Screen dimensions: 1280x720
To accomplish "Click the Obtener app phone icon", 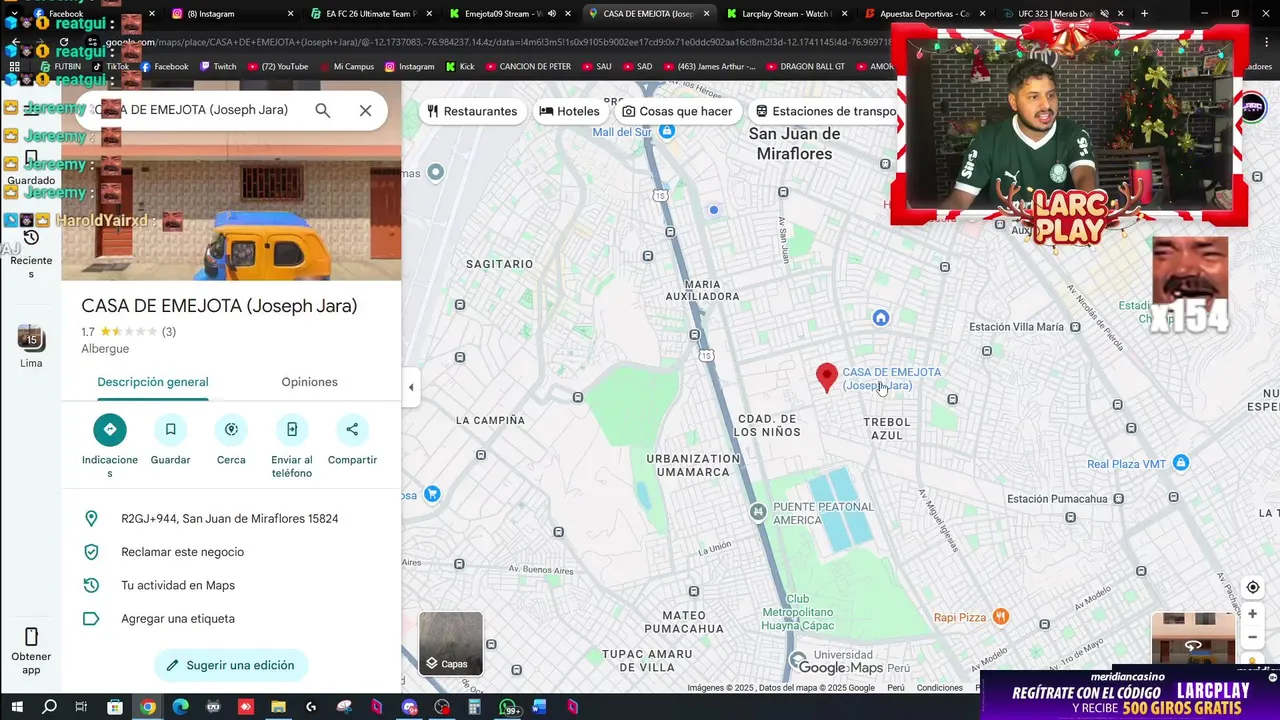I will [31, 636].
